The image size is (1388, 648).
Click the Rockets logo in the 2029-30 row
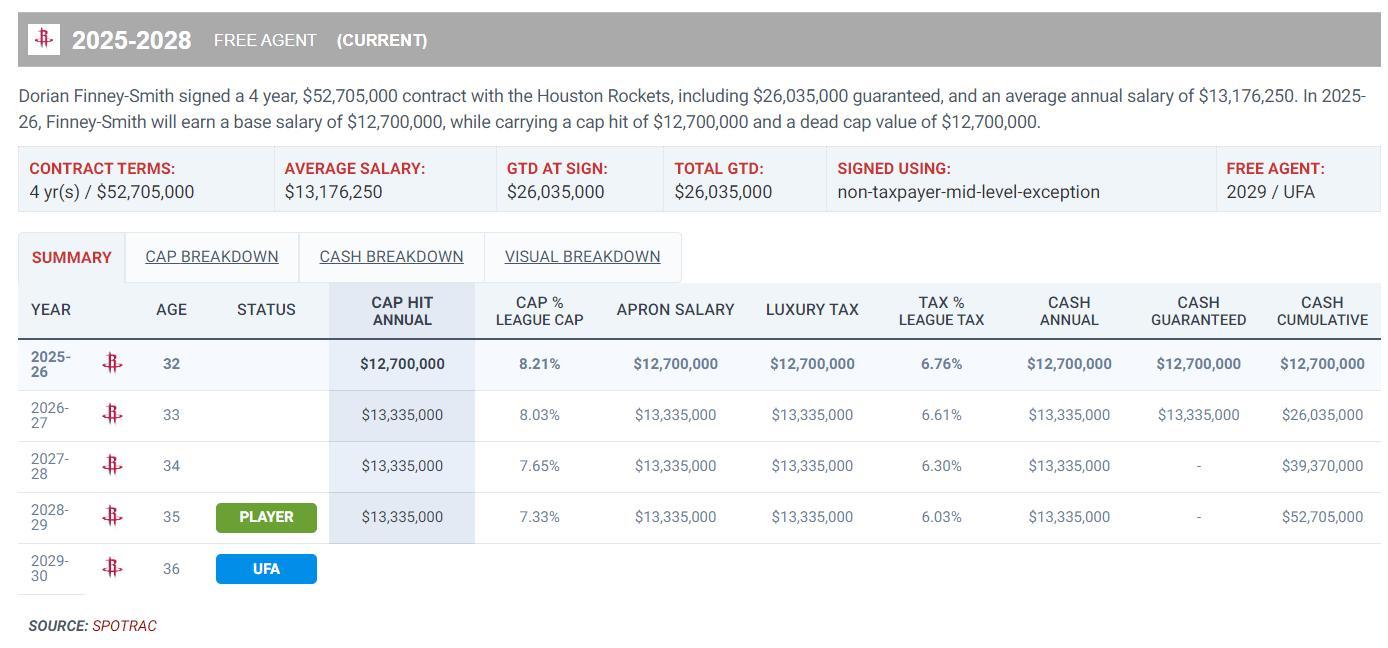112,568
